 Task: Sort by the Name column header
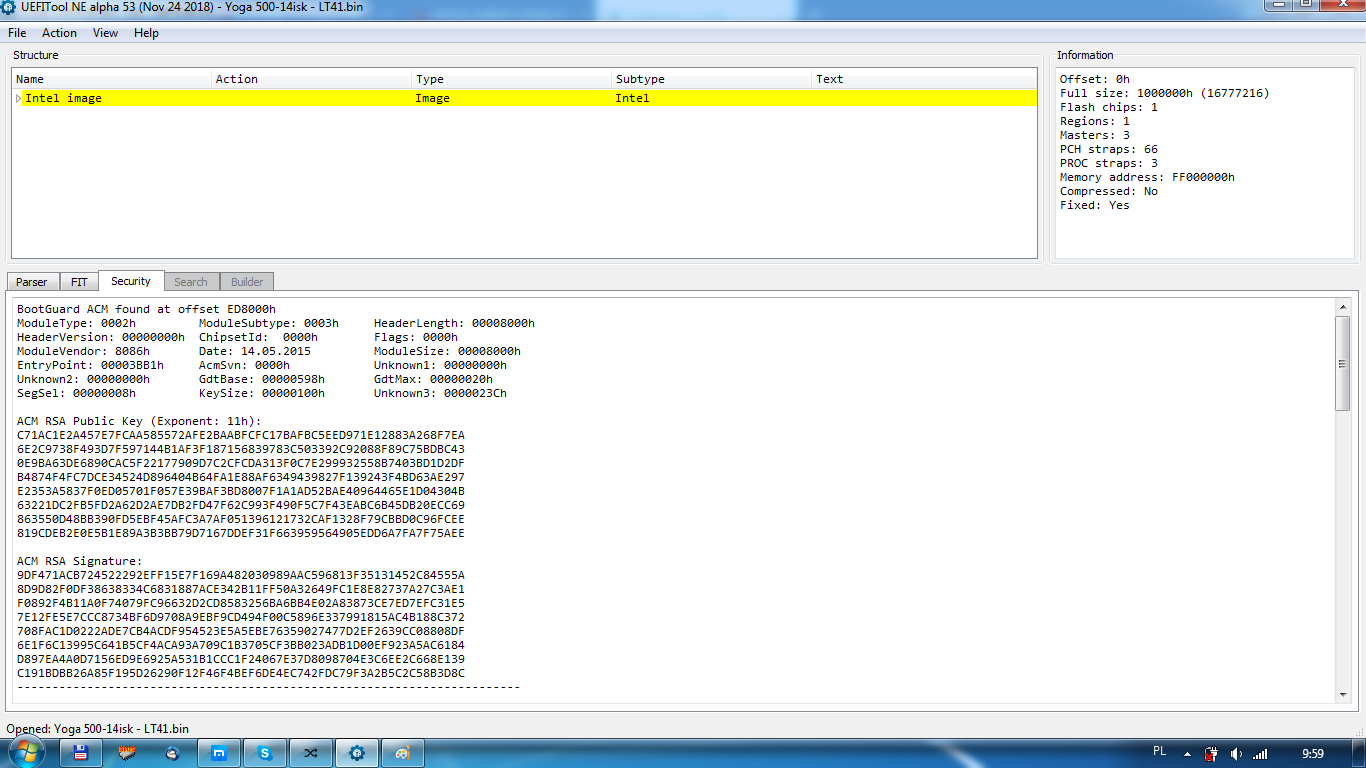pos(112,79)
